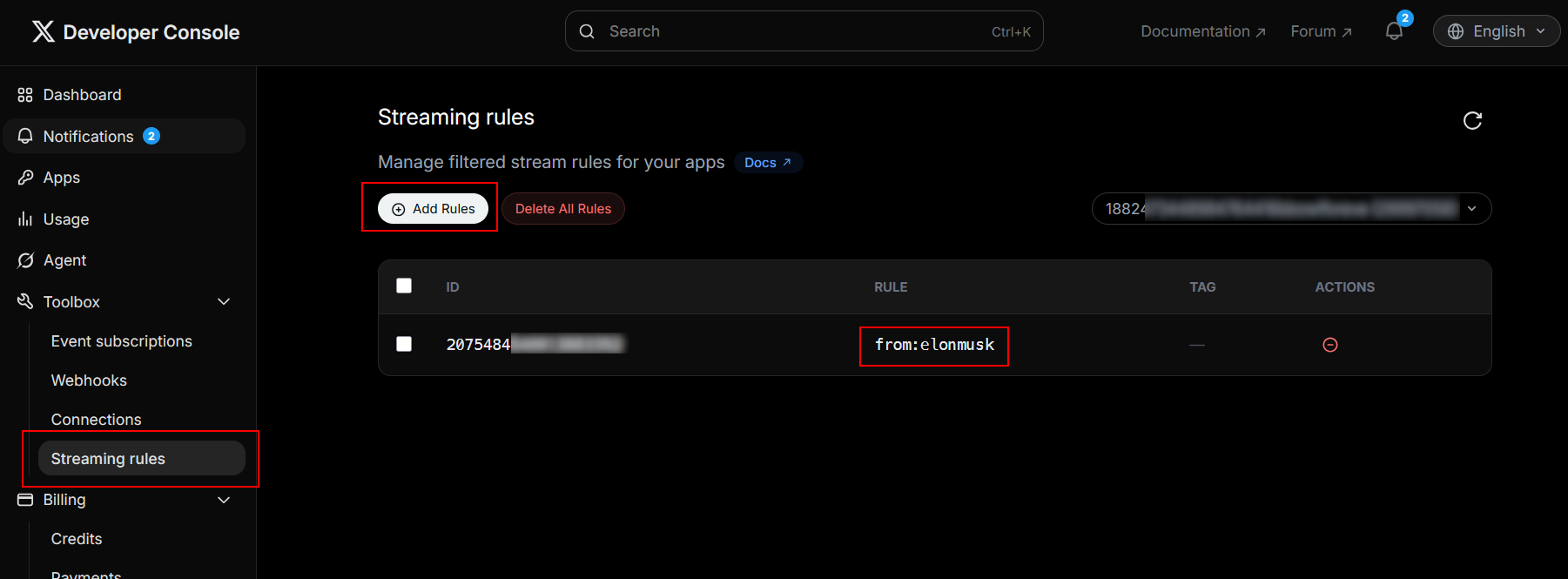
Task: Click the search magnifier icon
Action: point(587,31)
